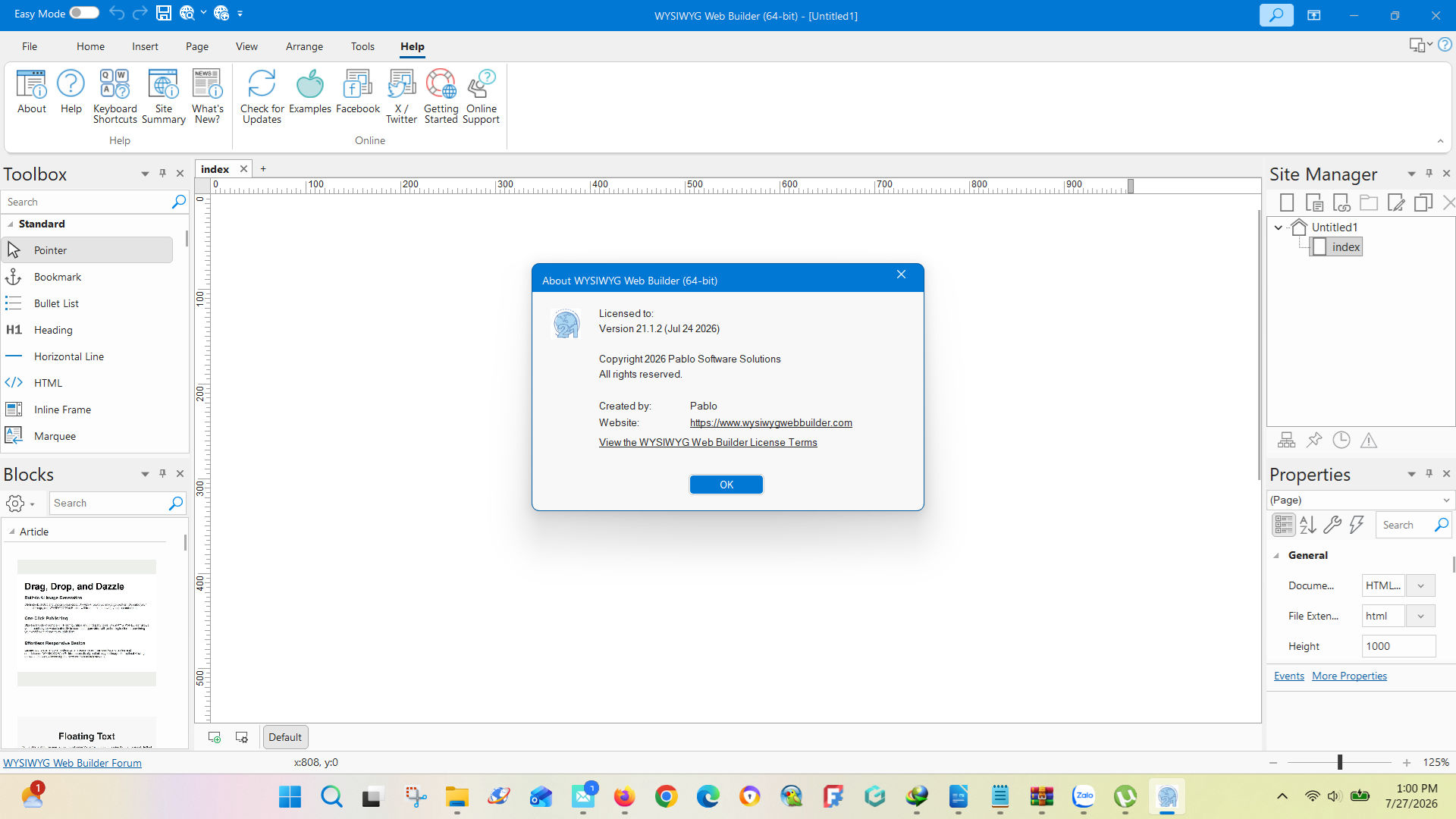Screen dimensions: 1456x819
Task: Toggle the Easy Mode switch
Action: (x=84, y=13)
